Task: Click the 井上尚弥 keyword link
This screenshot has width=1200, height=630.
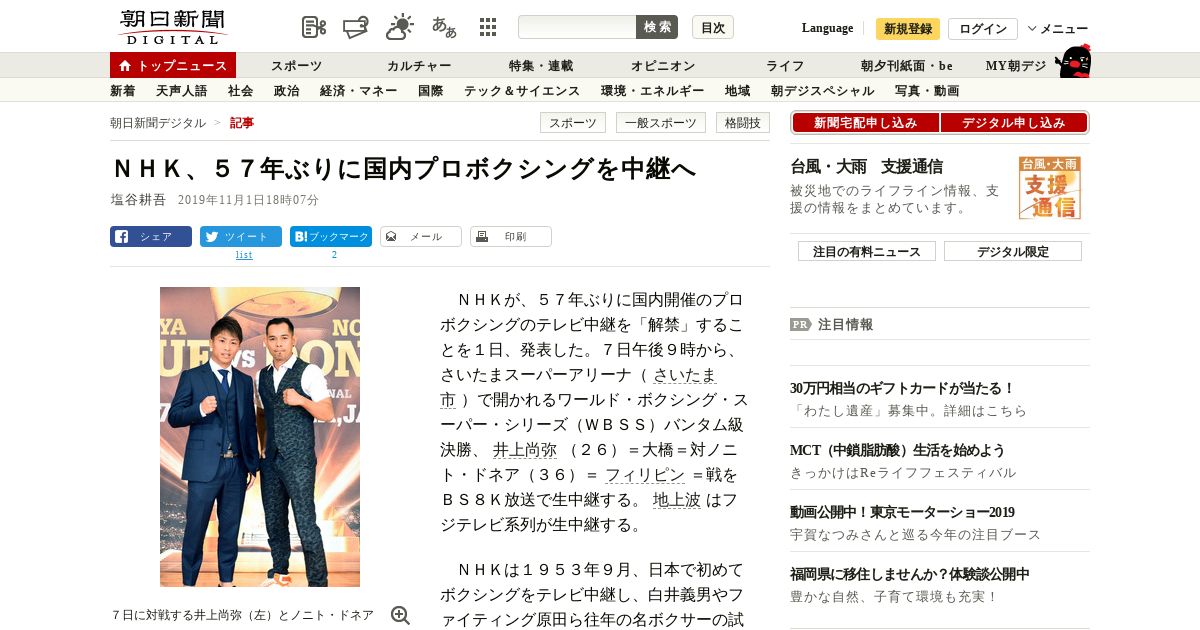Action: tap(526, 450)
